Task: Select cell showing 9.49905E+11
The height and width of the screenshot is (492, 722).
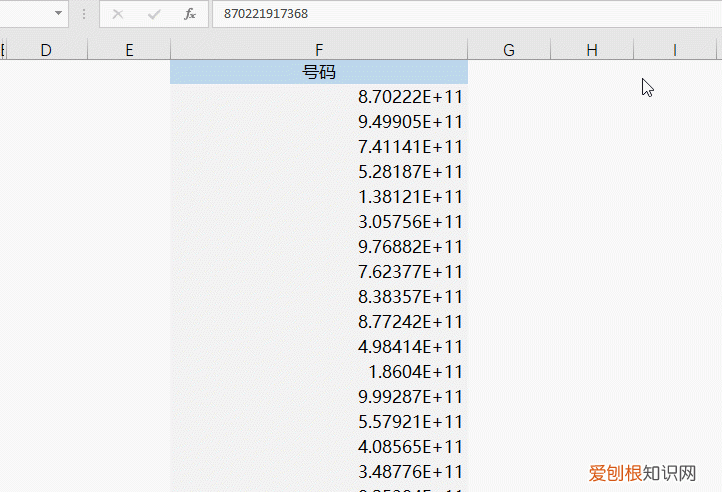Action: point(318,122)
